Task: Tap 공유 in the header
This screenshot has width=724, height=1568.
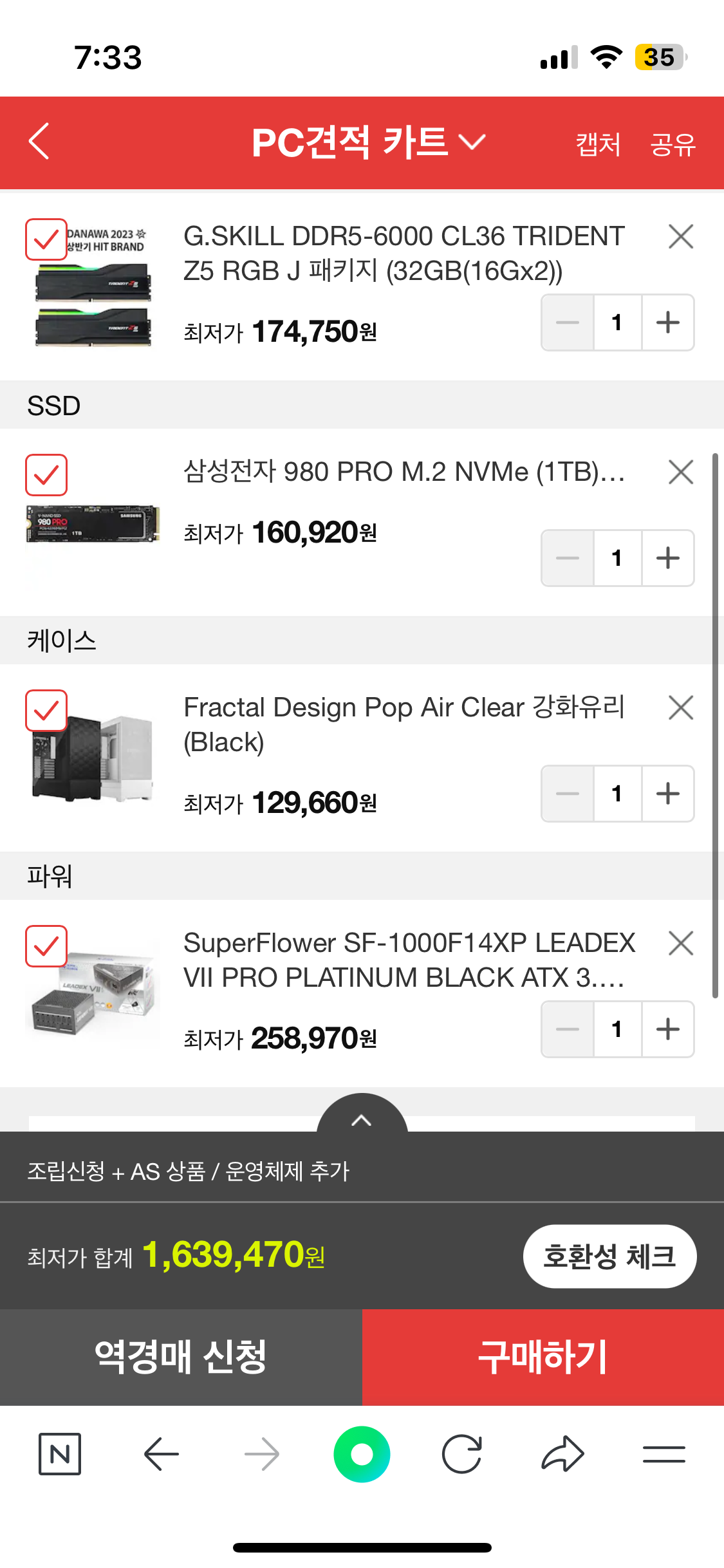Action: click(673, 144)
